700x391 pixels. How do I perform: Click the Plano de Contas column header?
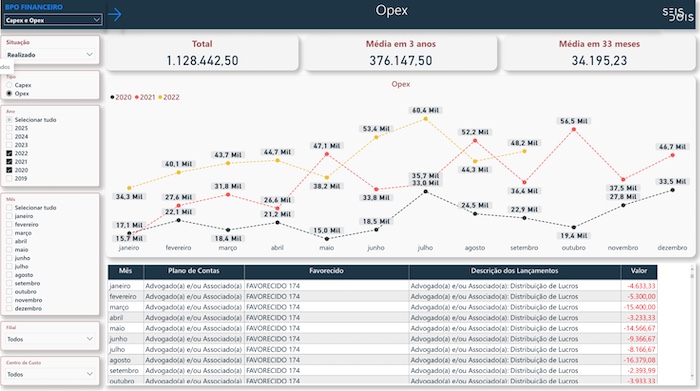tap(194, 271)
